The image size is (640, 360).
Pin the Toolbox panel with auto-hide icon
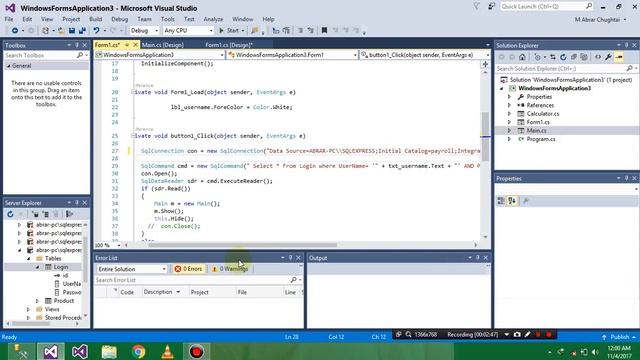coord(77,45)
